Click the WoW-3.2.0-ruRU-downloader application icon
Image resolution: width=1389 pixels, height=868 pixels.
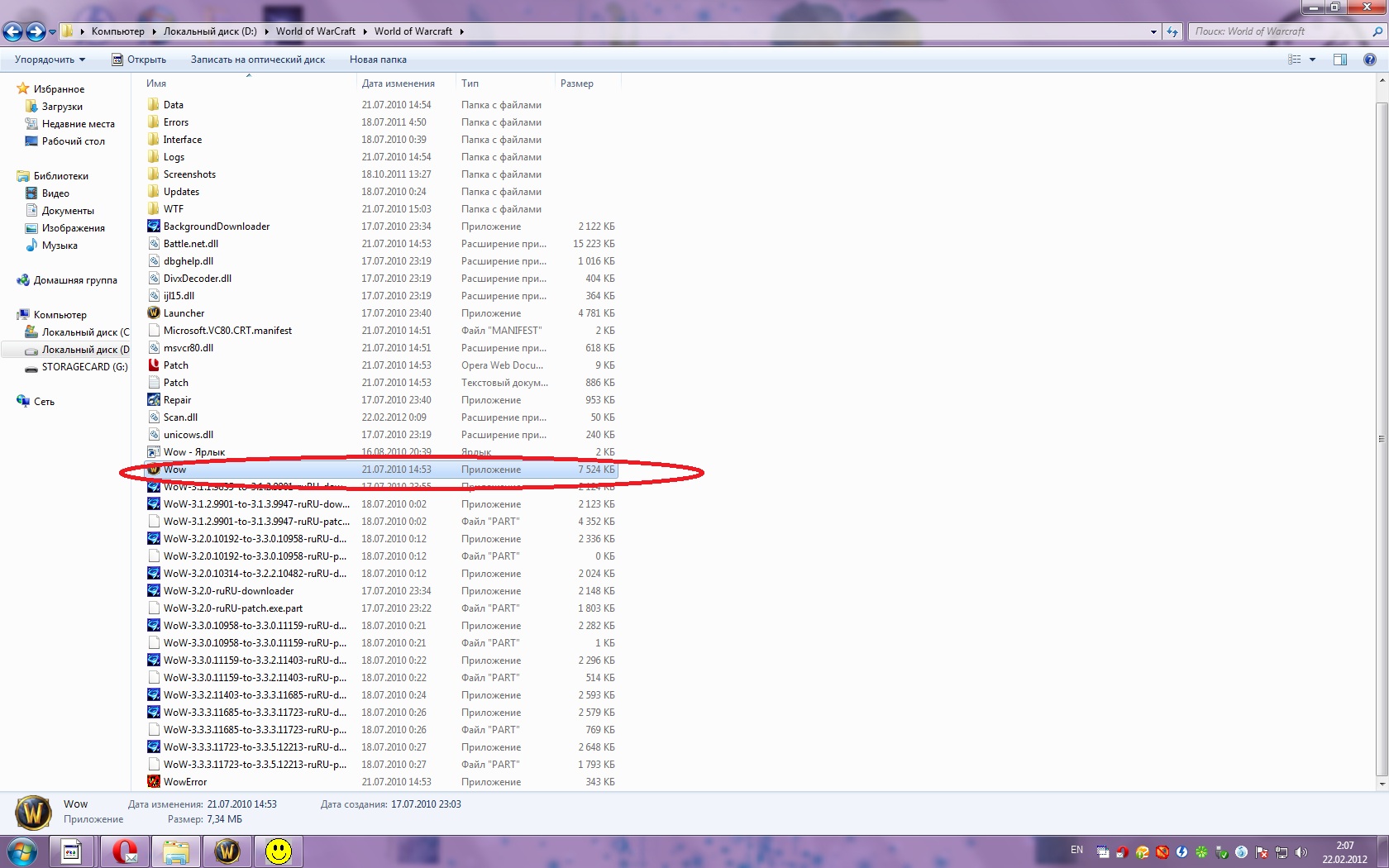[x=154, y=591]
